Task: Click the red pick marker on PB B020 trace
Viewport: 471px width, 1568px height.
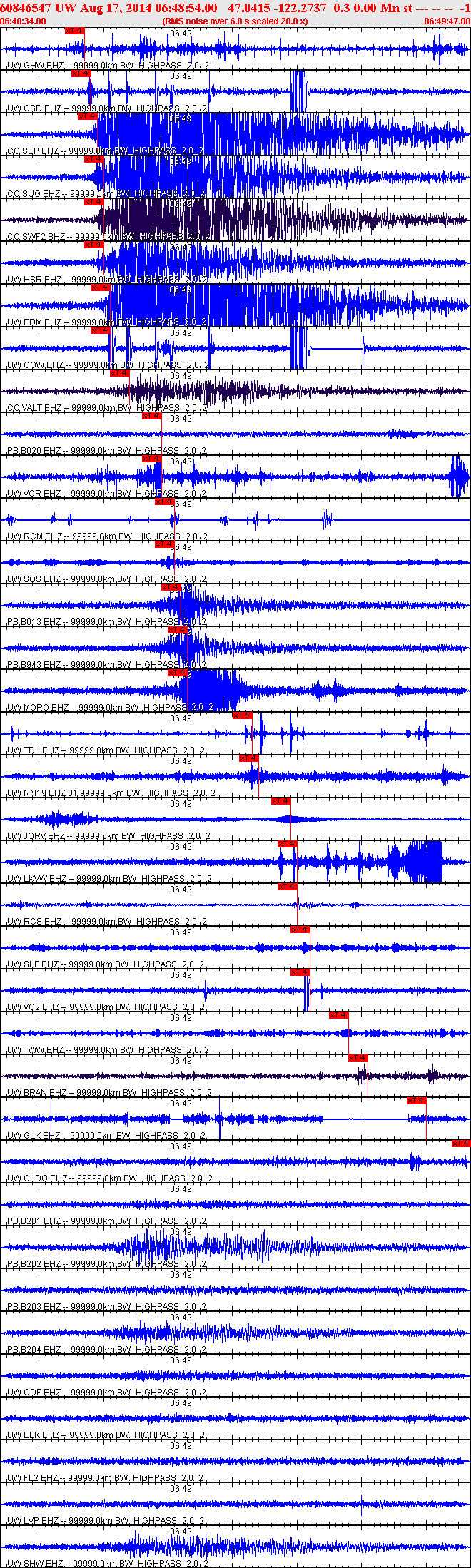Action: click(151, 416)
